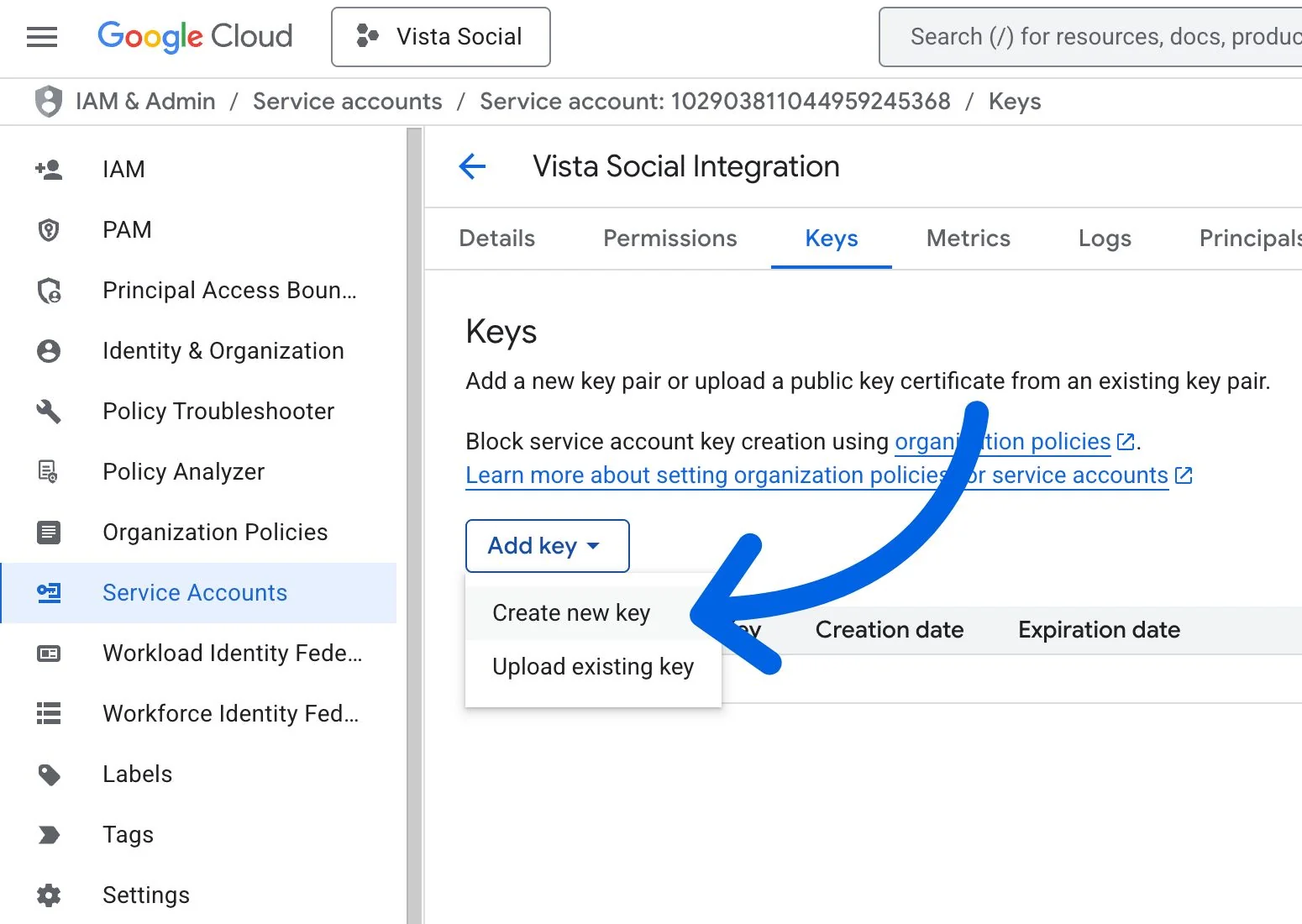1302x924 pixels.
Task: Sort by Expiration date column header
Action: click(x=1099, y=630)
